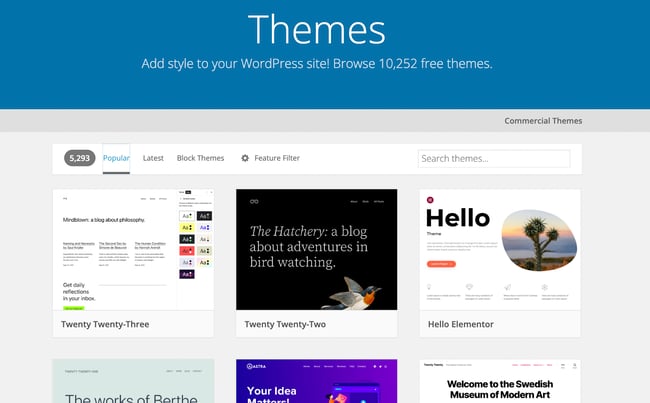Click the Twenty Twenty-Three theme name

[x=105, y=324]
